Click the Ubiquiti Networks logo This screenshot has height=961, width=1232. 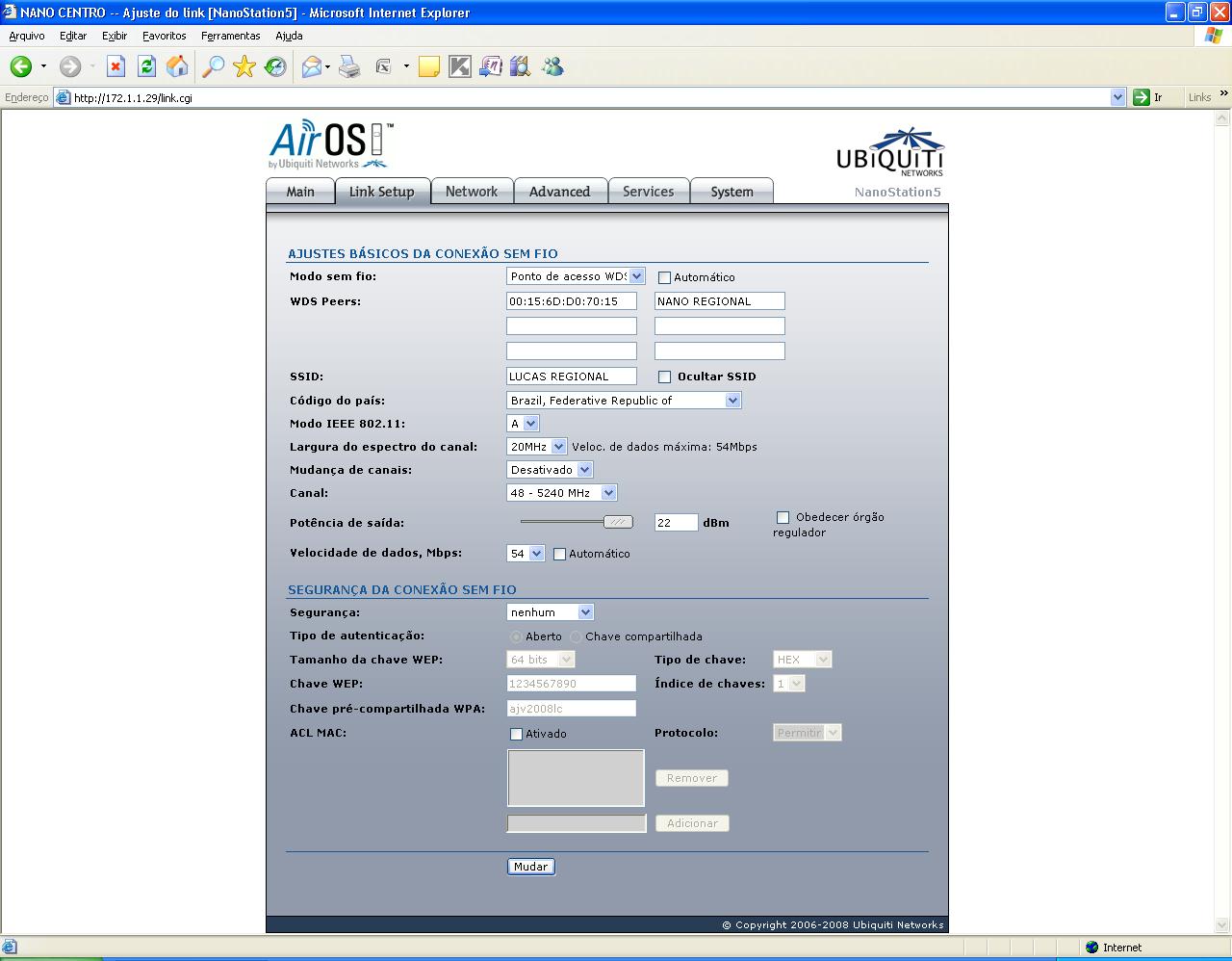point(890,152)
